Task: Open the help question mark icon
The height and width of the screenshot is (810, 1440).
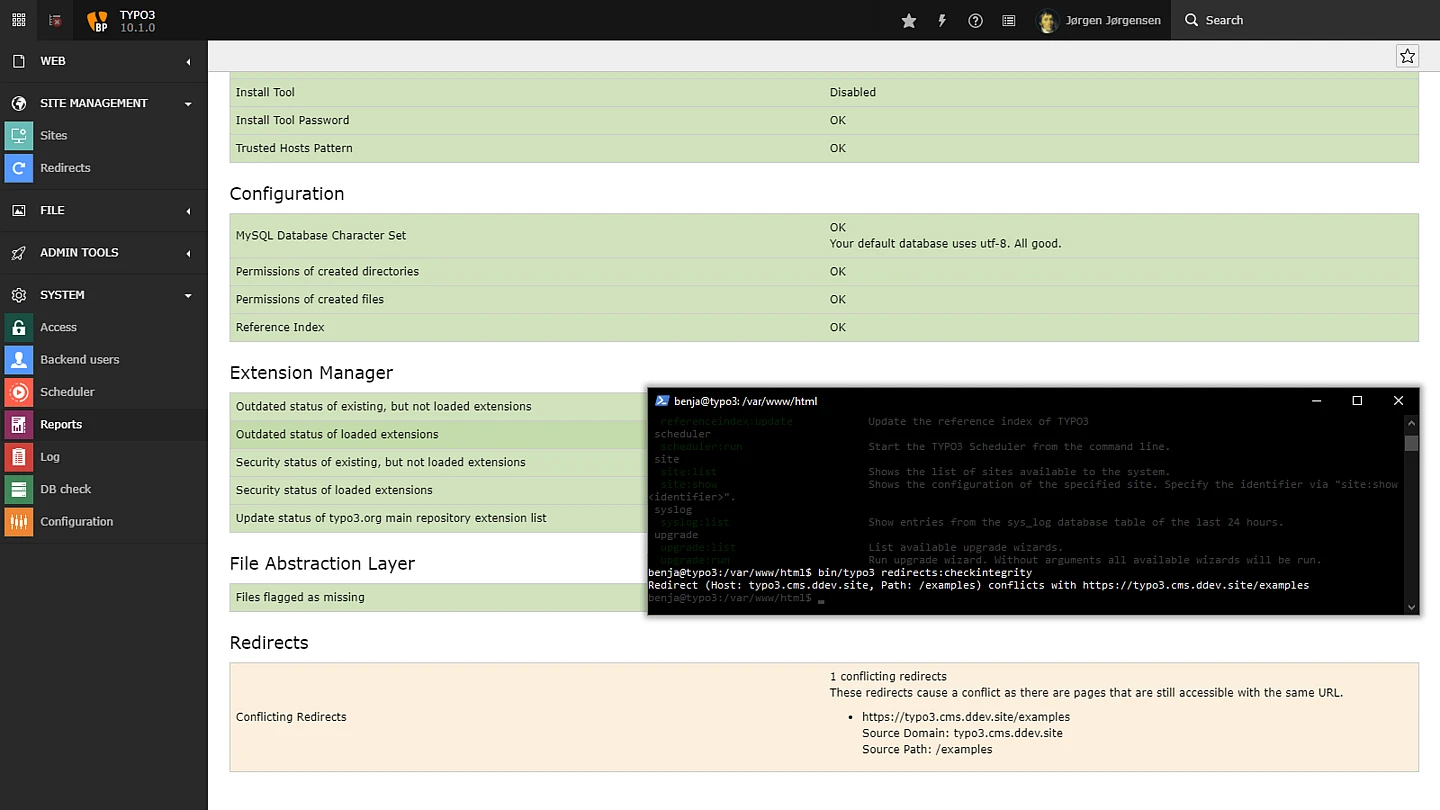Action: [975, 20]
